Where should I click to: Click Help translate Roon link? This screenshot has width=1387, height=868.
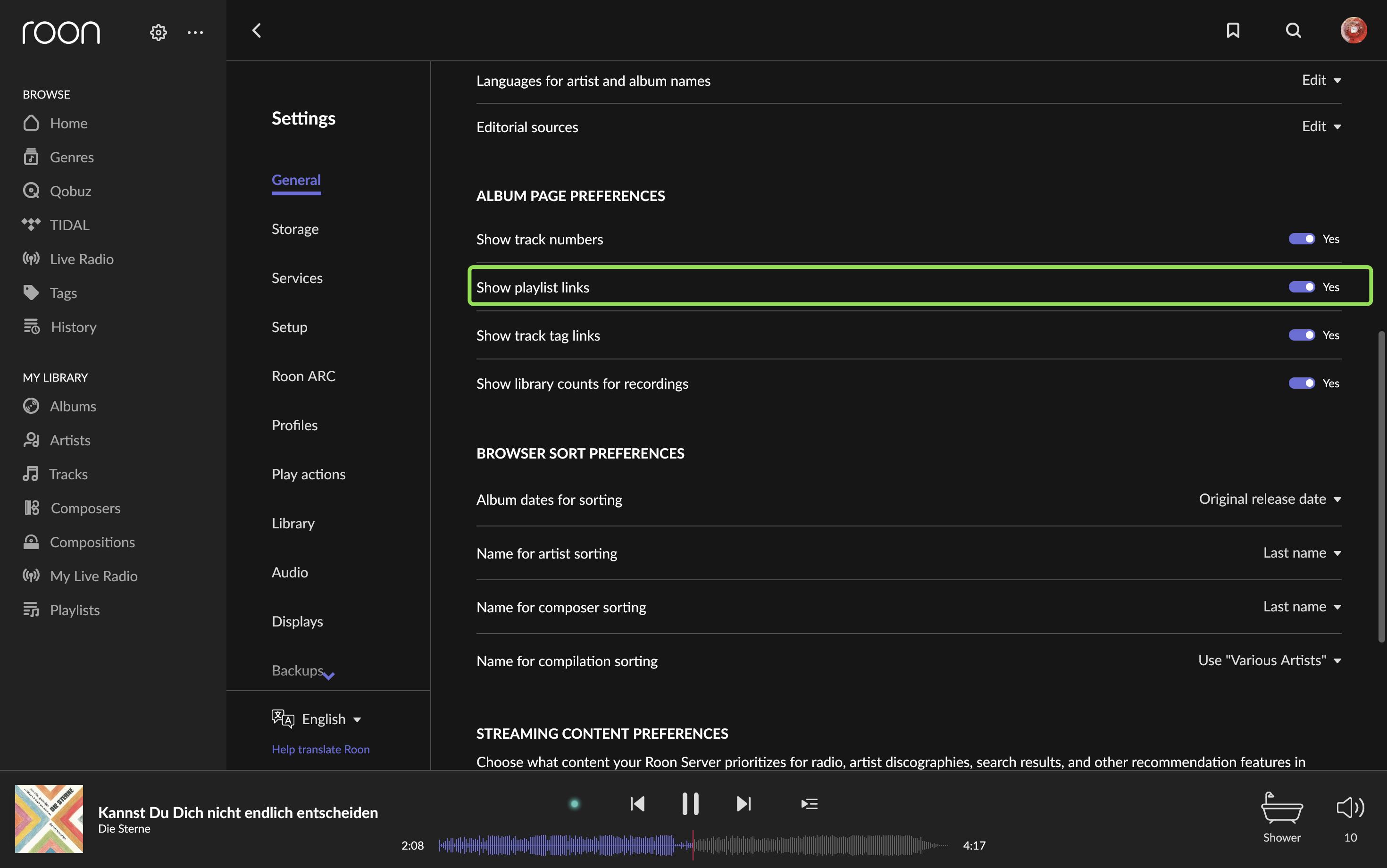click(x=320, y=749)
